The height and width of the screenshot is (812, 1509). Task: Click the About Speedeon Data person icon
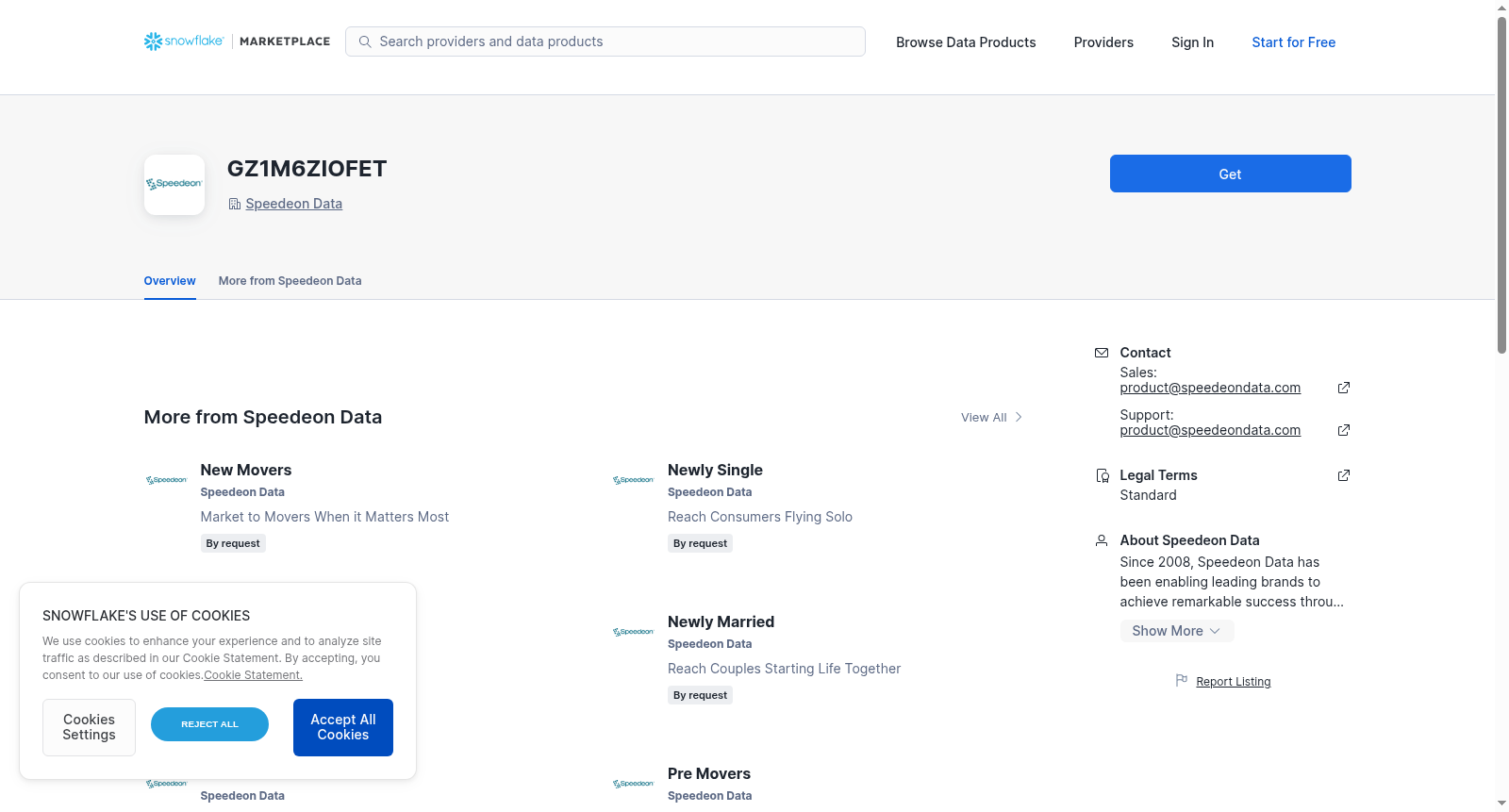click(1102, 540)
